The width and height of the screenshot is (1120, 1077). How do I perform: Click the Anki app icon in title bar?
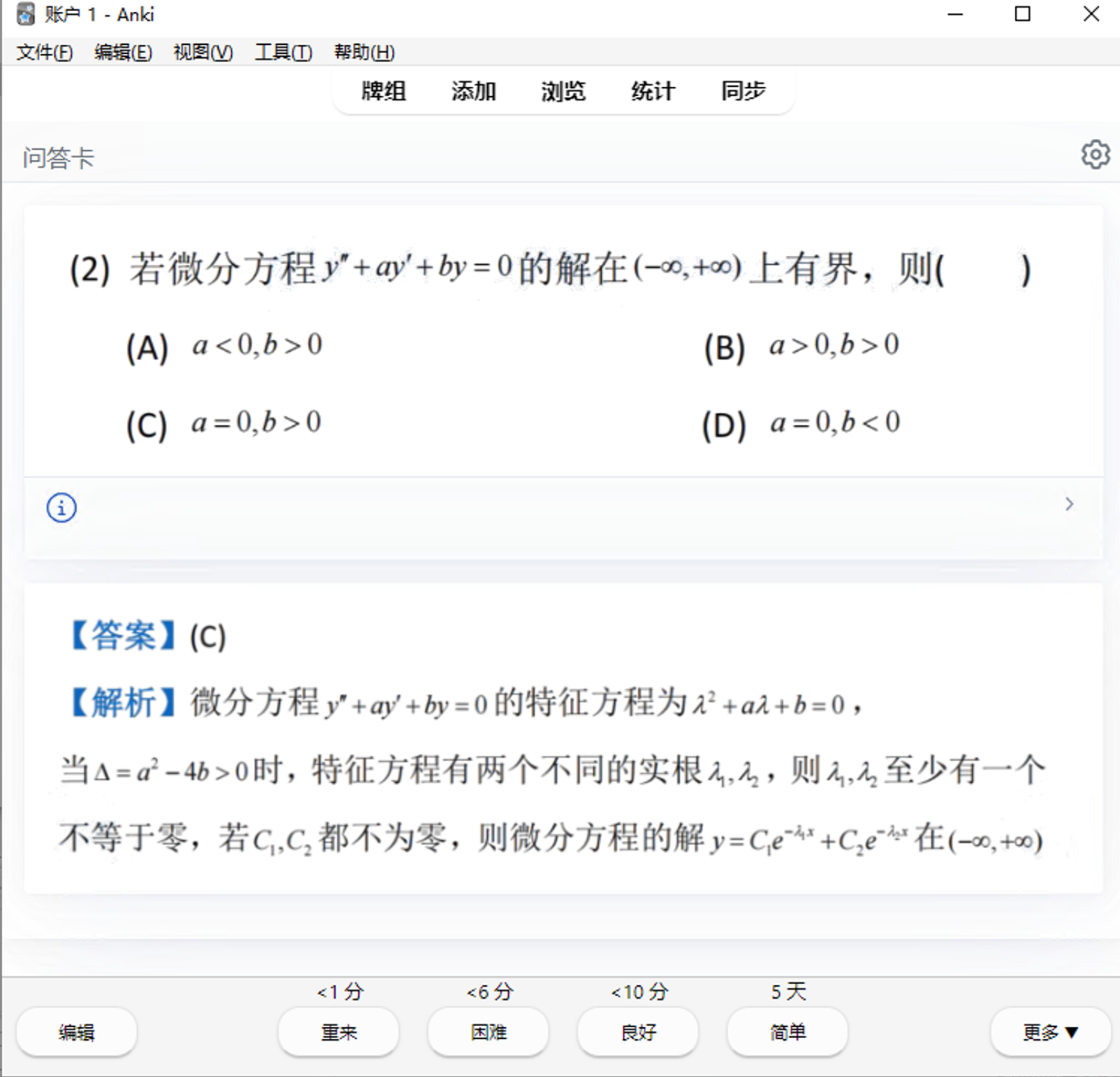(x=25, y=14)
